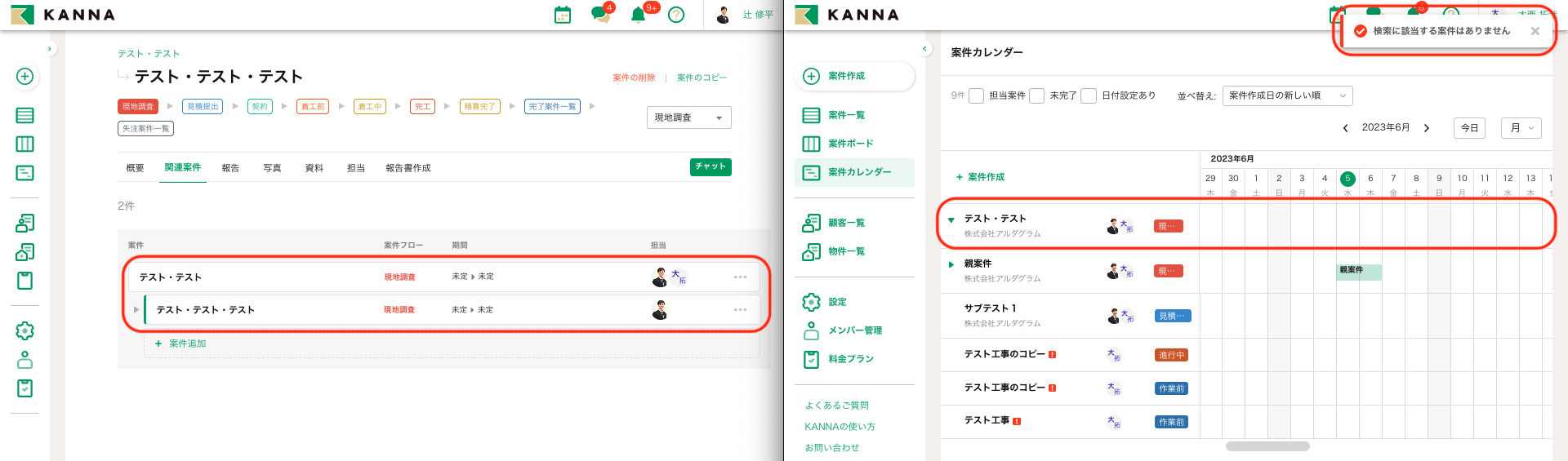This screenshot has width=1568, height=461.
Task: Click the plus create icon in left sidebar
Action: 25,76
